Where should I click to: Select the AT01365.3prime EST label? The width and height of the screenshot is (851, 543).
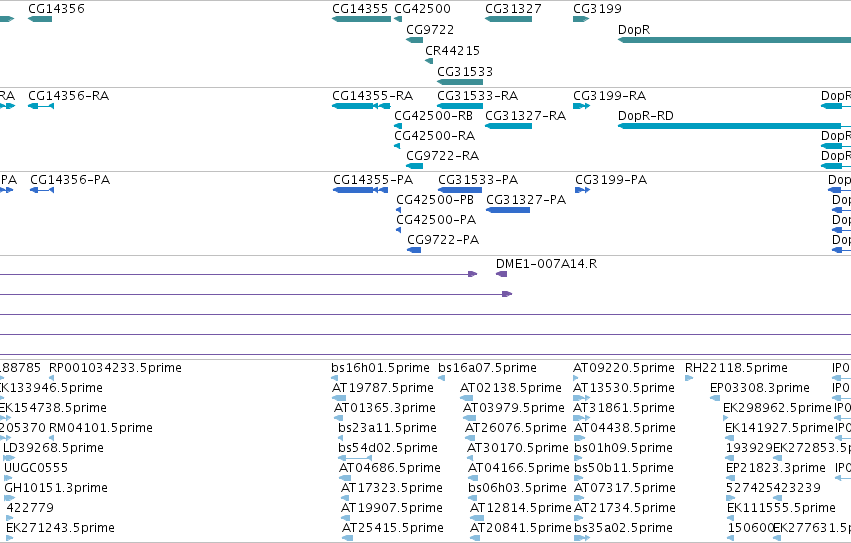(385, 408)
